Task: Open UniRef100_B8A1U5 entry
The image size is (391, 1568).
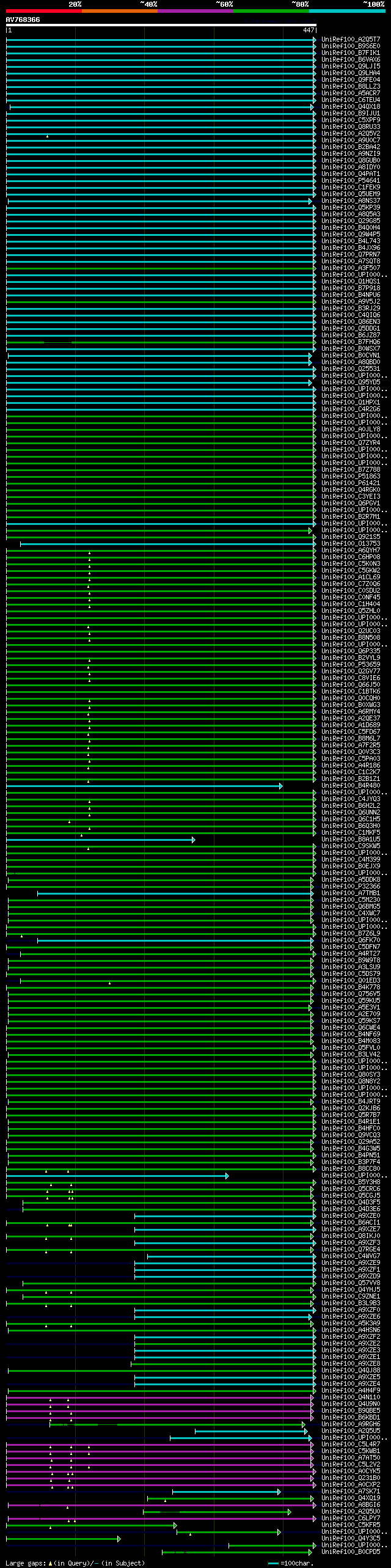Action: tap(351, 840)
